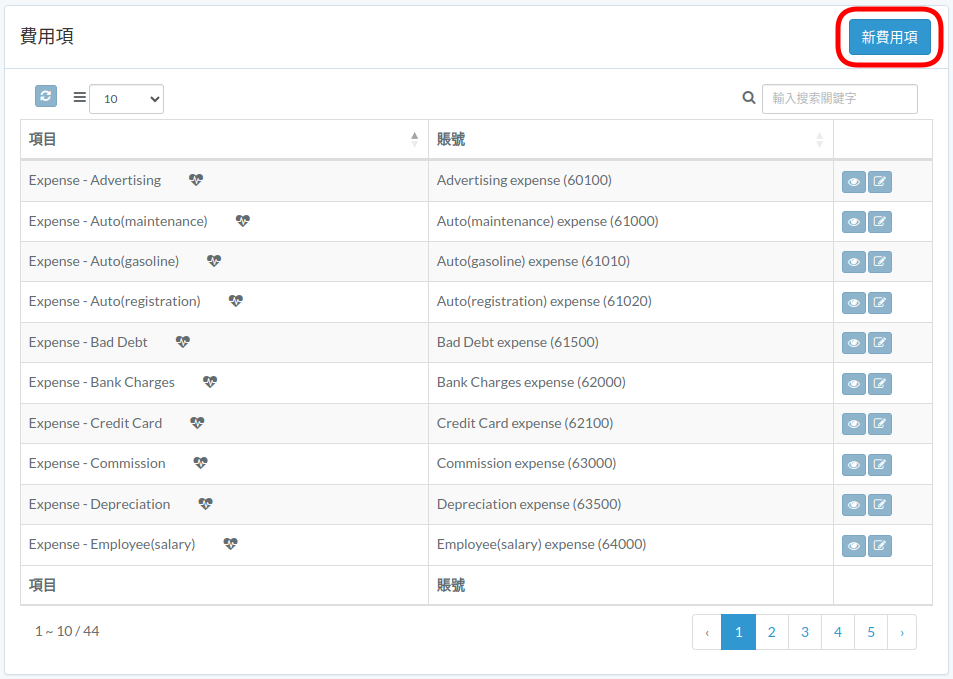The height and width of the screenshot is (679, 953).
Task: Go to previous page arrow
Action: click(707, 632)
